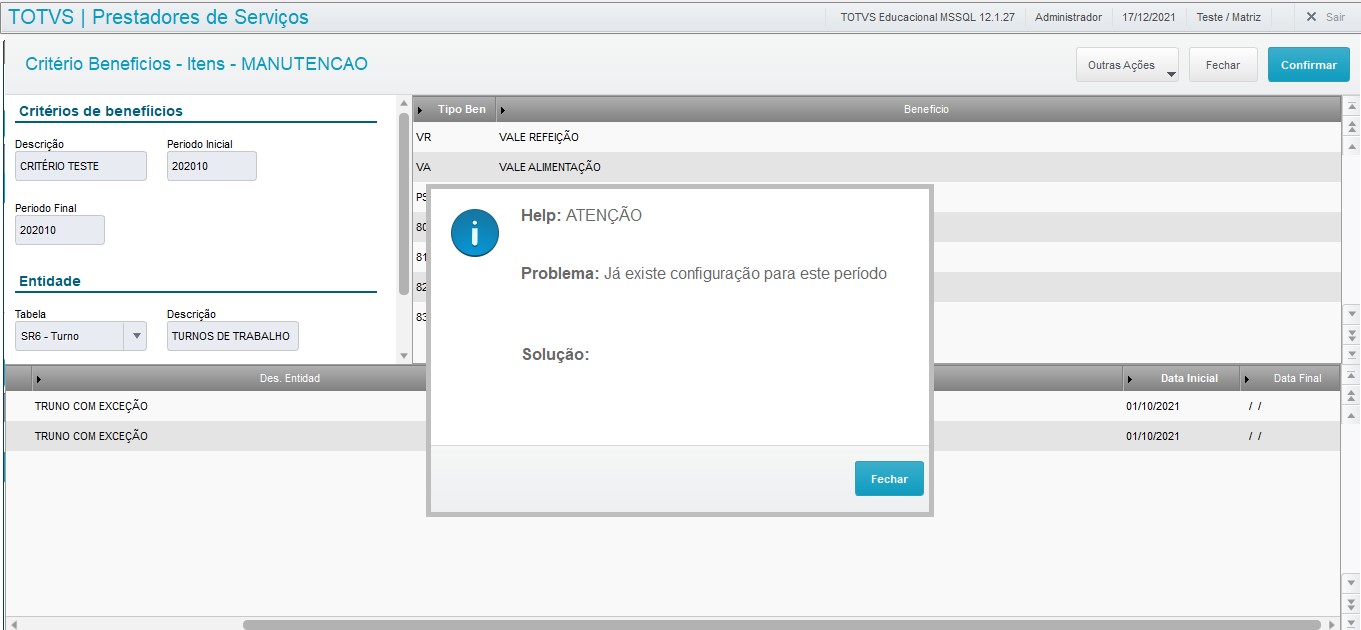Click the Data Final column header arrow

[x=1247, y=379]
